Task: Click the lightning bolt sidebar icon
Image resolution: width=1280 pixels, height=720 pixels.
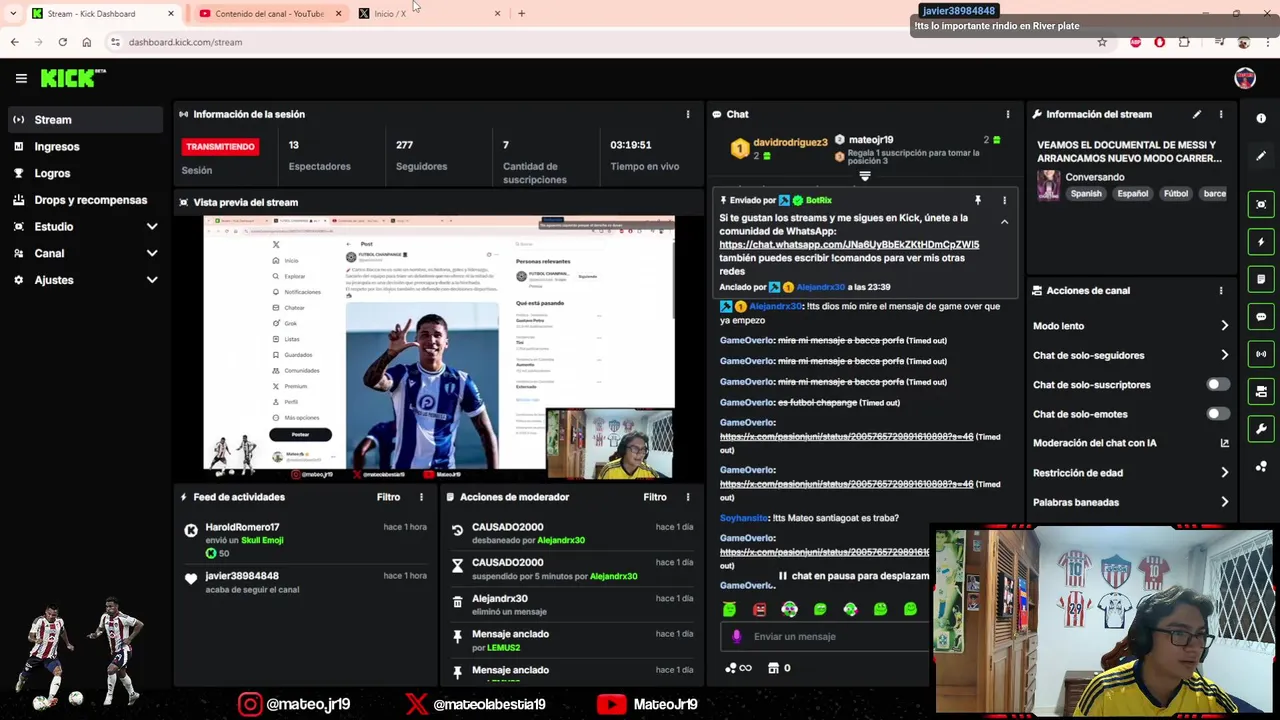Action: click(x=1261, y=242)
